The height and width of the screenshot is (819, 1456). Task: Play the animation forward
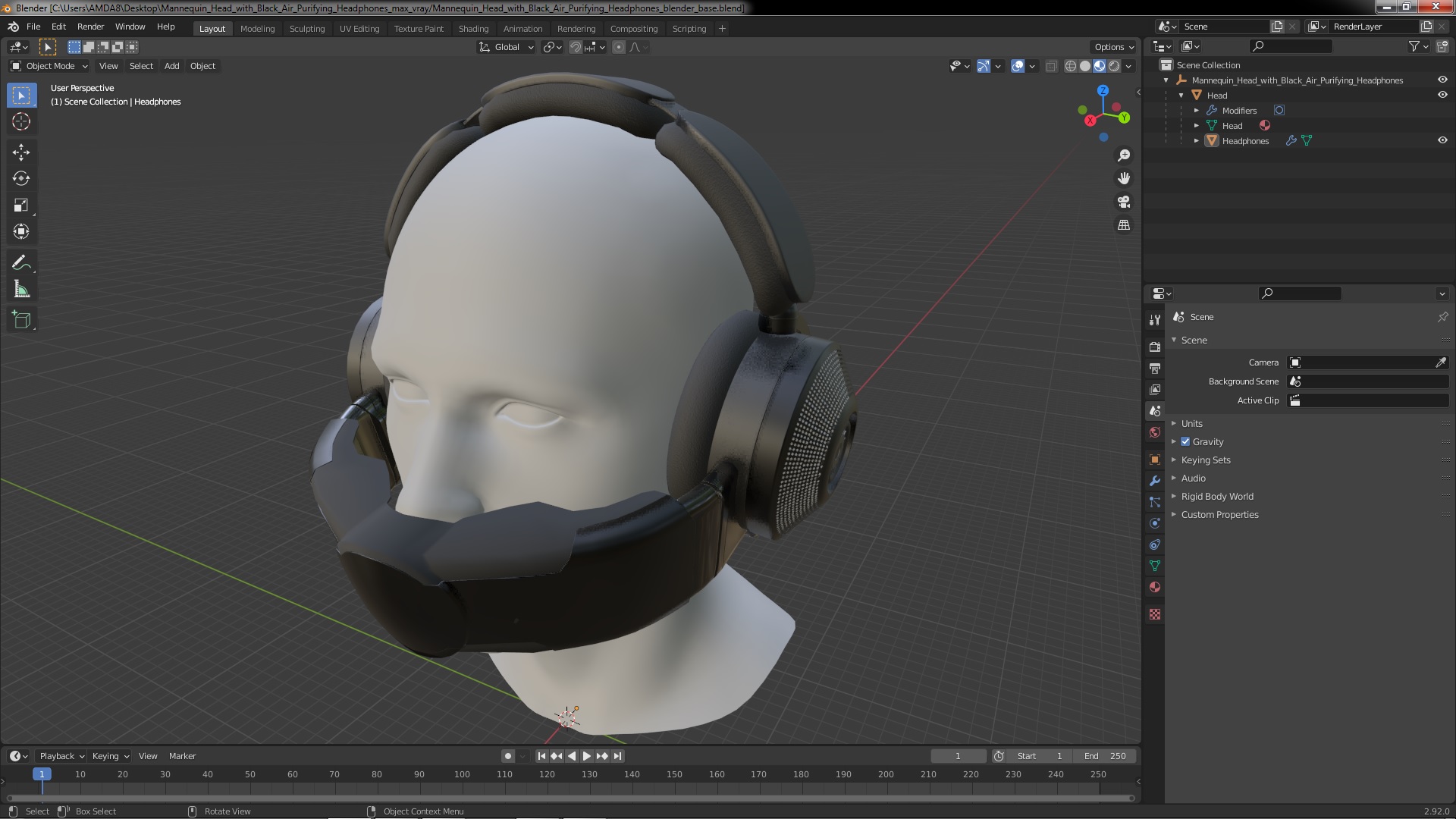pyautogui.click(x=587, y=756)
